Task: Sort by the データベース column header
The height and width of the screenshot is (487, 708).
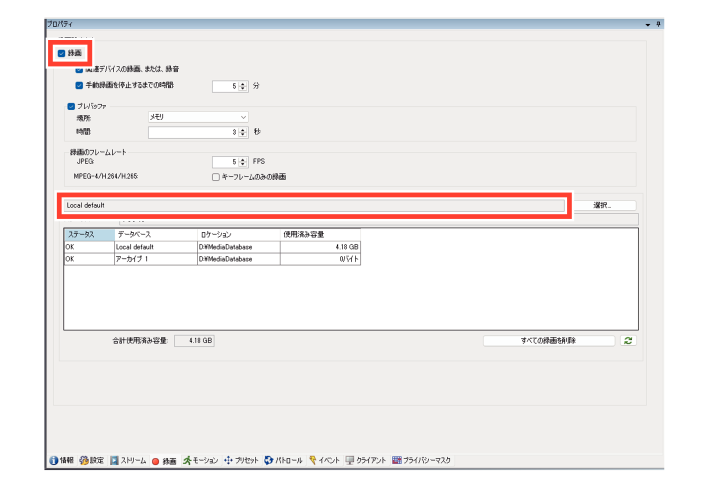Action: [156, 235]
